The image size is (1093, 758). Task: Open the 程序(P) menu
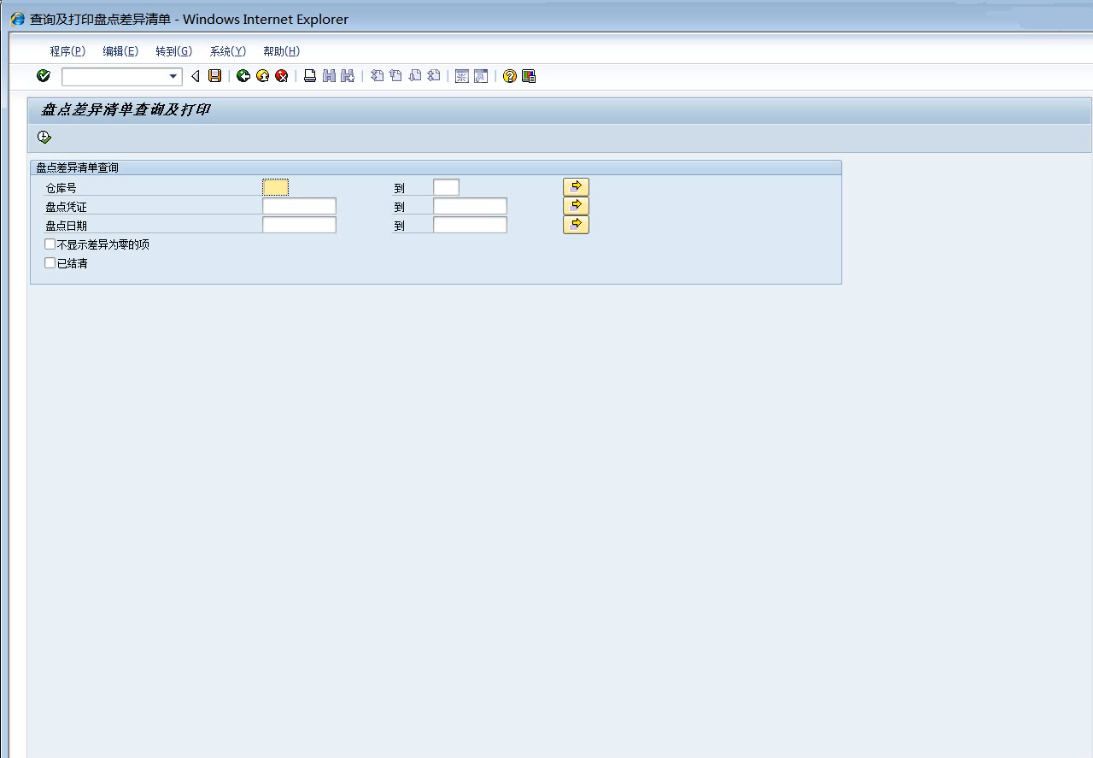pyautogui.click(x=67, y=52)
